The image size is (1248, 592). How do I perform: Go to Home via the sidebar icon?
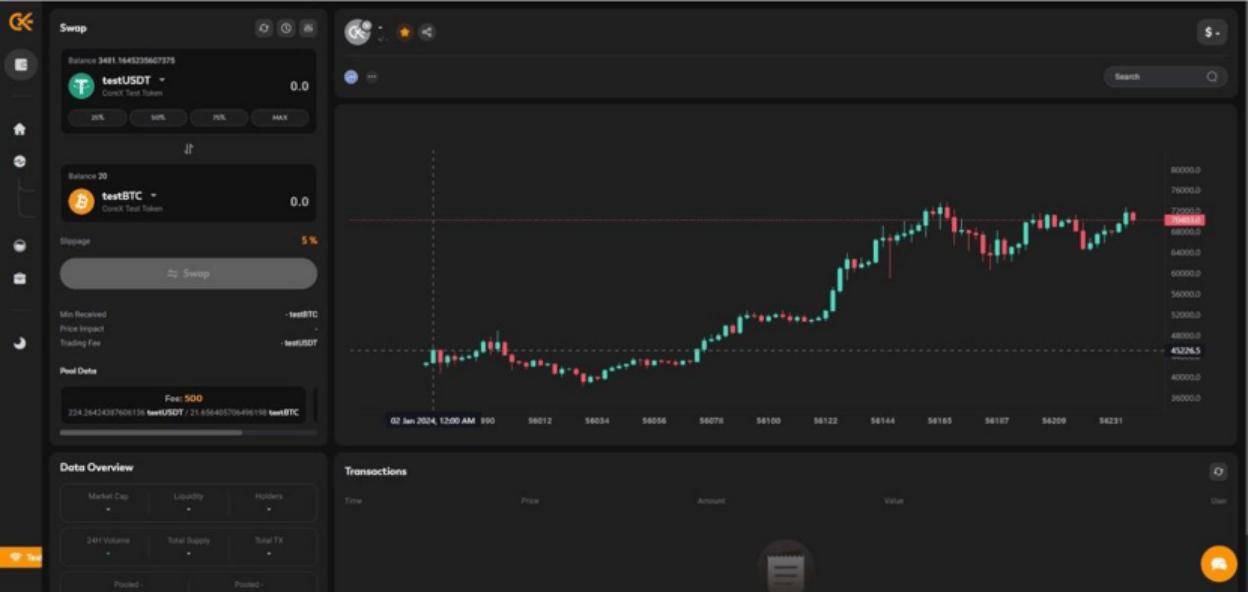coord(19,129)
